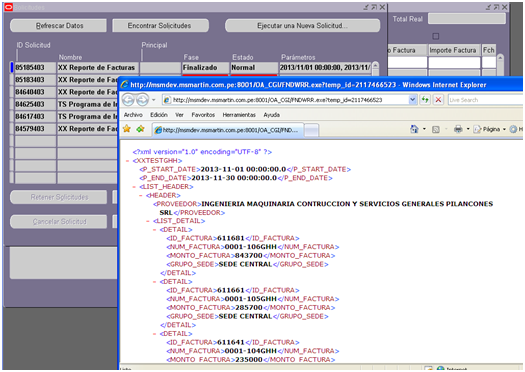Viewport: 525px width, 372px height.
Task: Toggle the checkbox below Total Real field
Action: 436,36
